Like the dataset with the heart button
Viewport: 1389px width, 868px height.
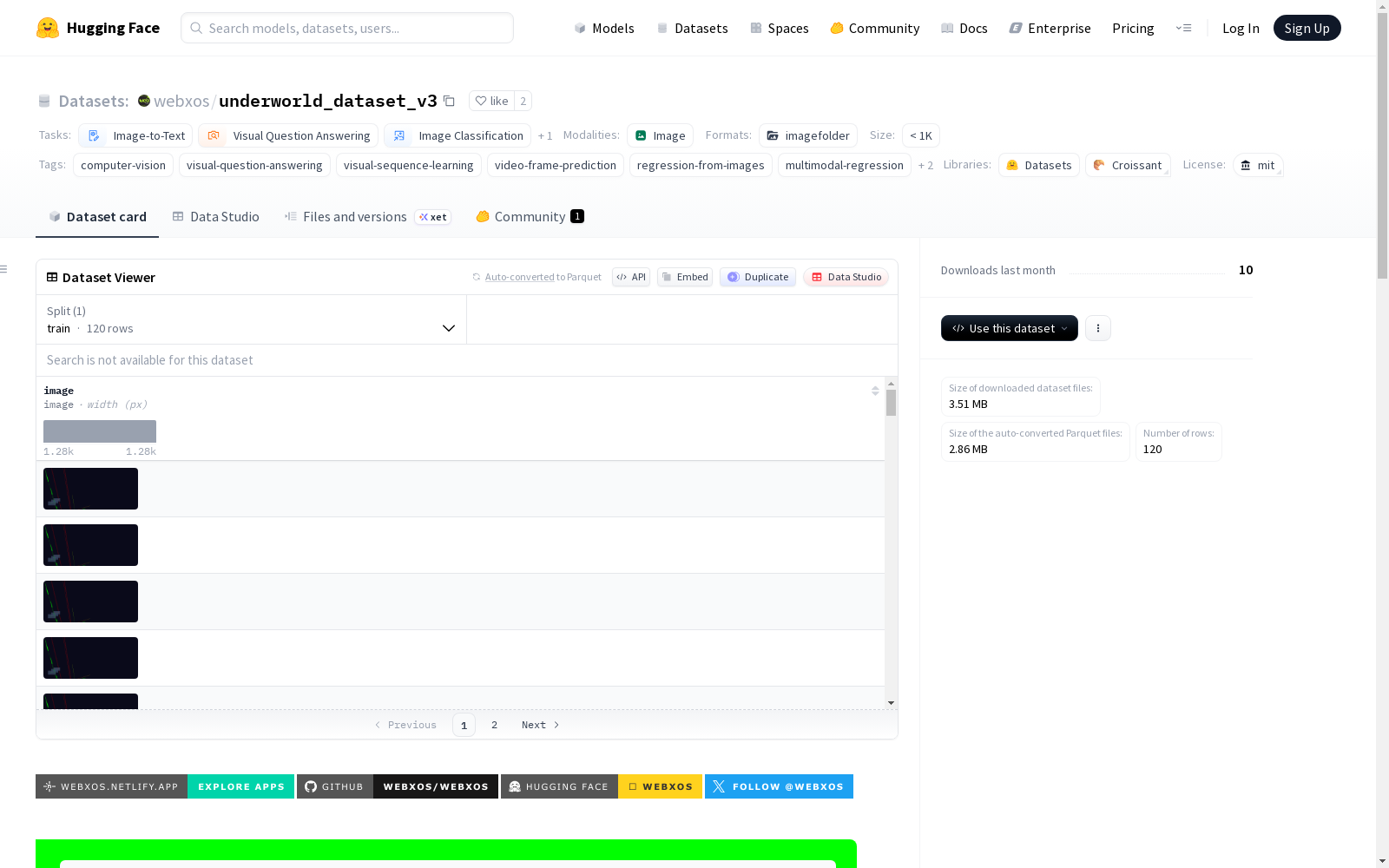tap(491, 101)
